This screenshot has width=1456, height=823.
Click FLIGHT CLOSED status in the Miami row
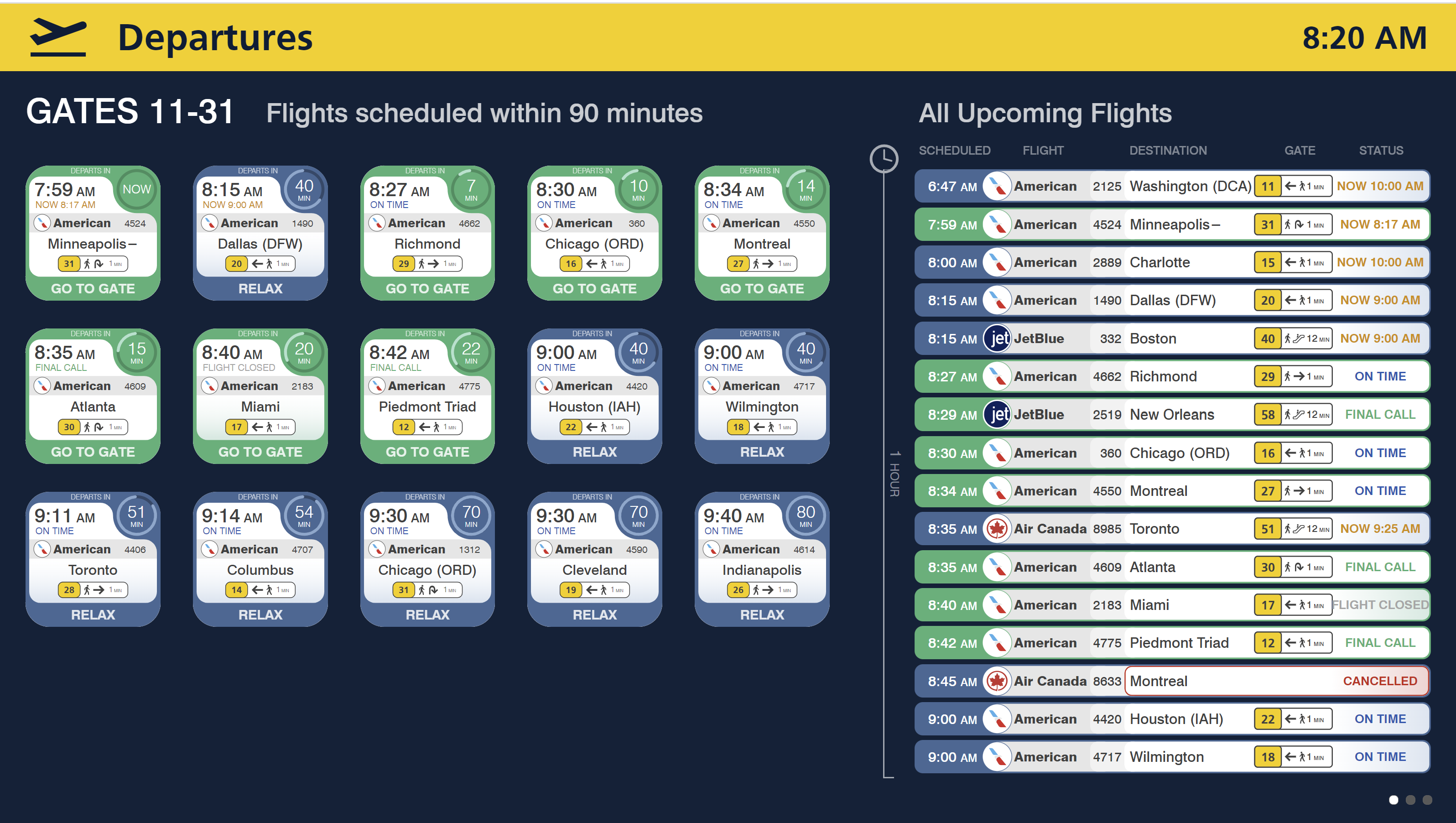(1380, 605)
